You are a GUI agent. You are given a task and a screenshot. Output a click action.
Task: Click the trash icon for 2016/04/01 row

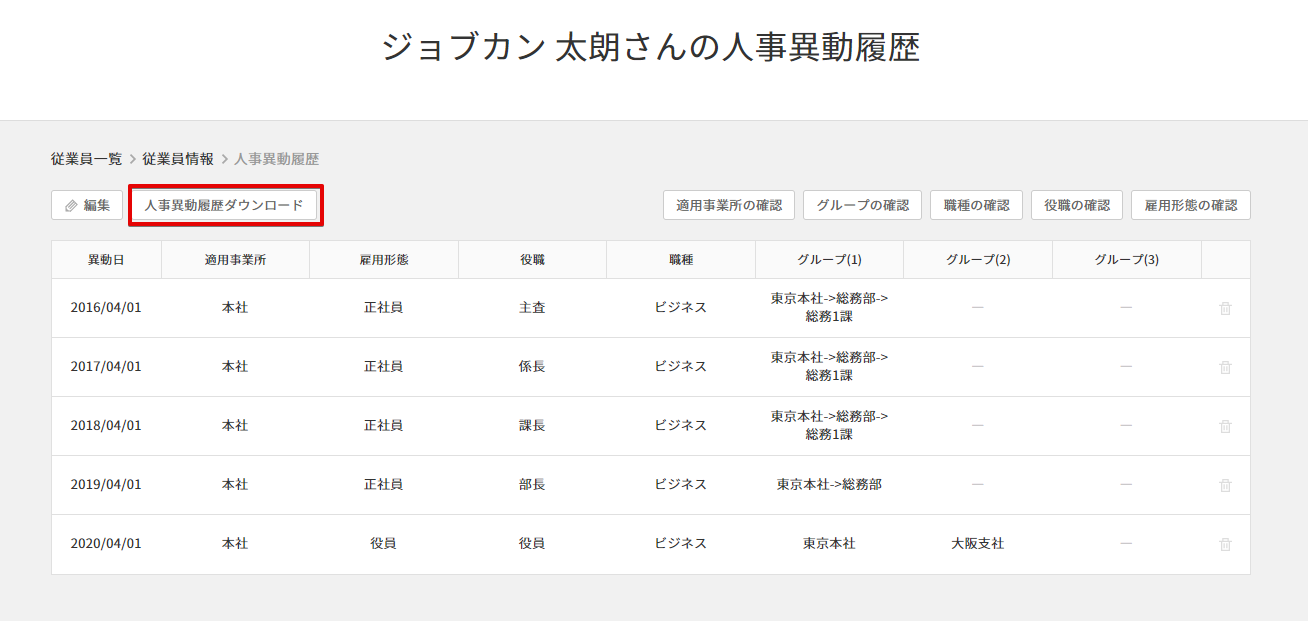1225,308
